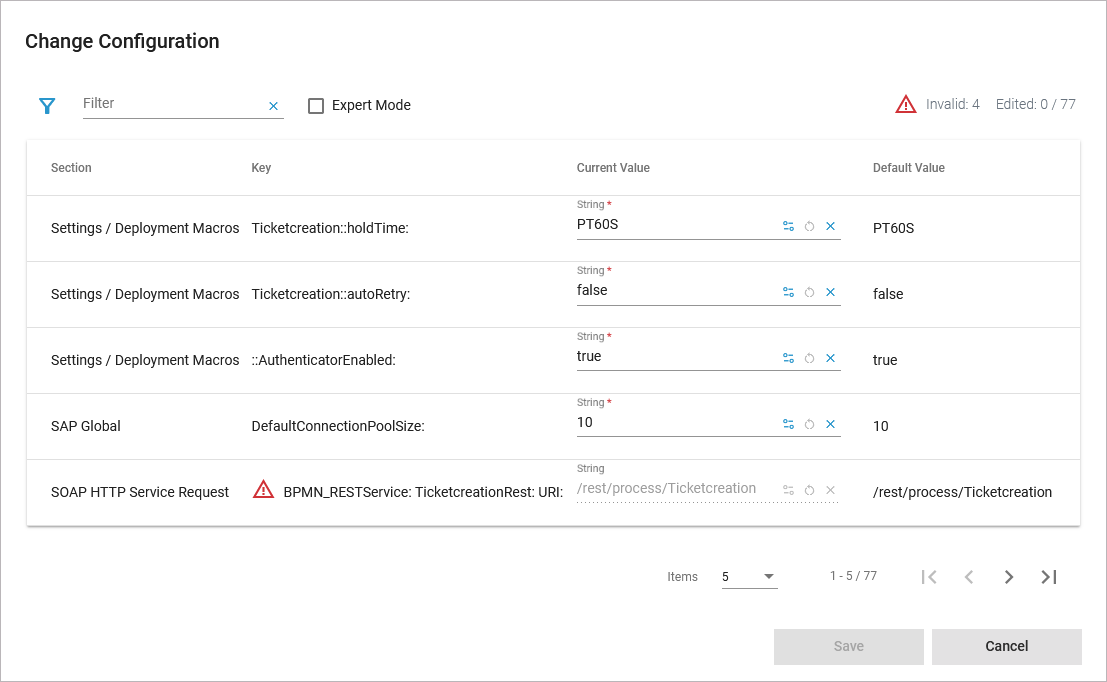This screenshot has width=1107, height=682.
Task: Clear the Ticketcreation::holdTime value with its X icon
Action: [830, 227]
